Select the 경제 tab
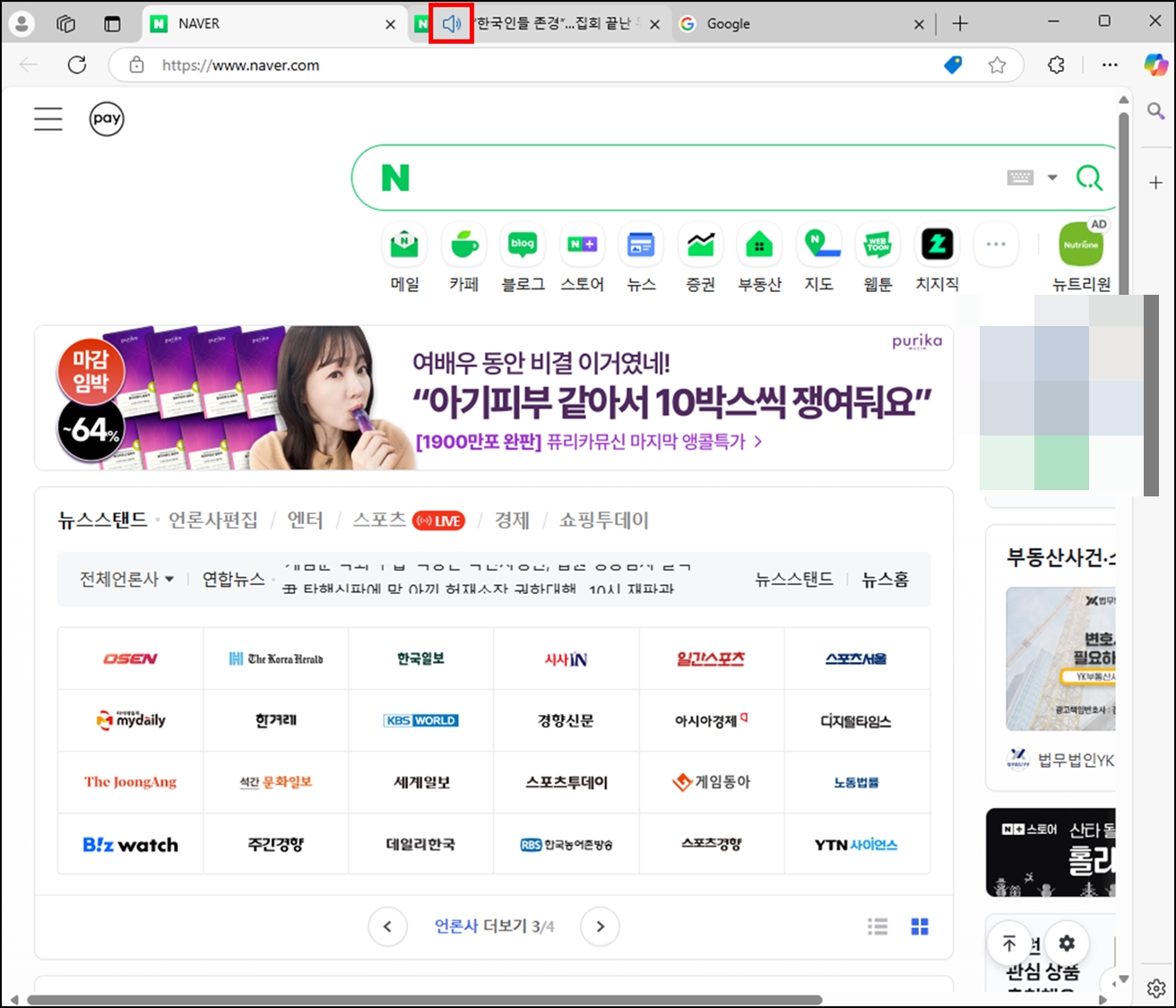Viewport: 1176px width, 1008px height. click(x=512, y=520)
